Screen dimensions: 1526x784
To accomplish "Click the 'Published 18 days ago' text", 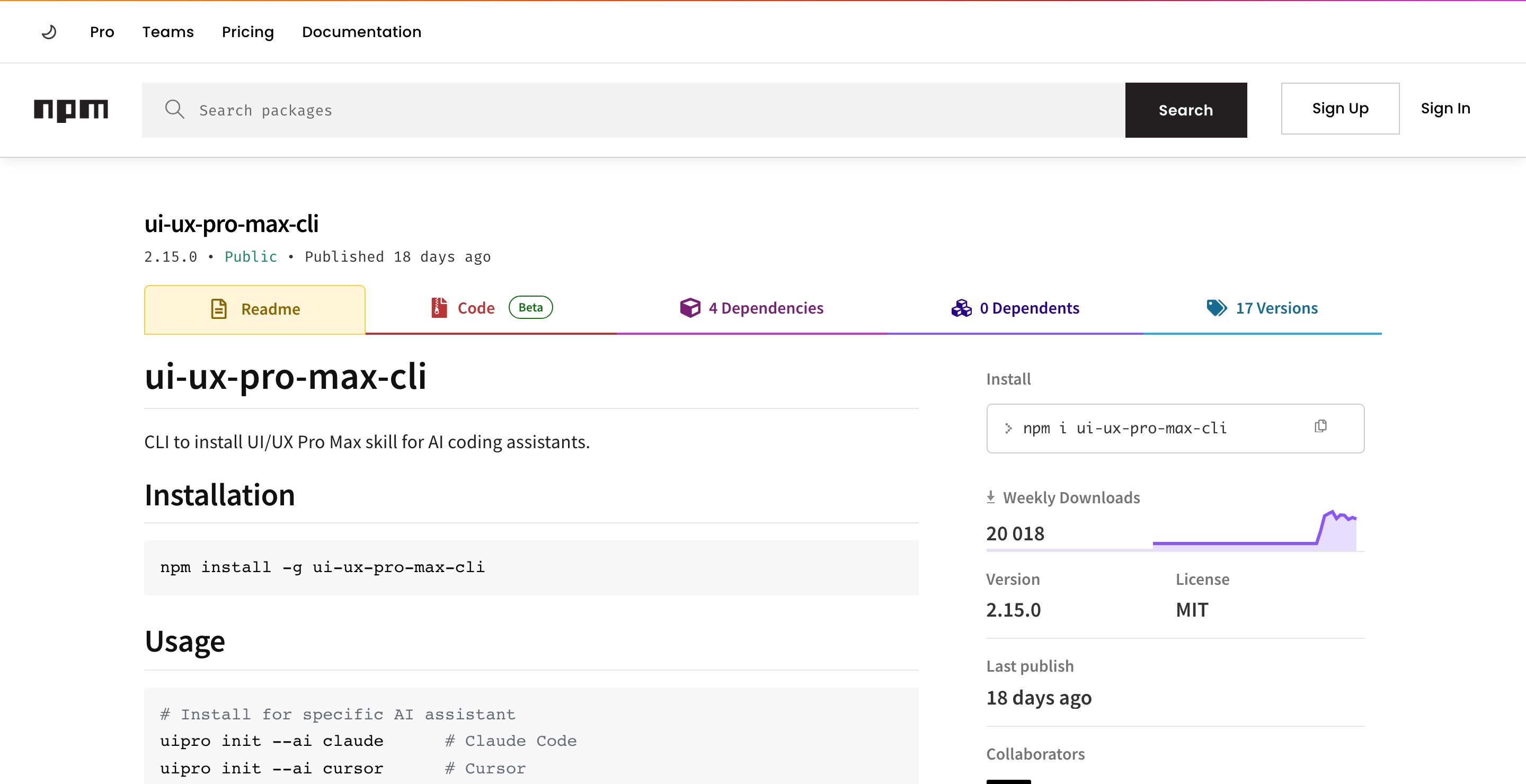I will tap(397, 257).
